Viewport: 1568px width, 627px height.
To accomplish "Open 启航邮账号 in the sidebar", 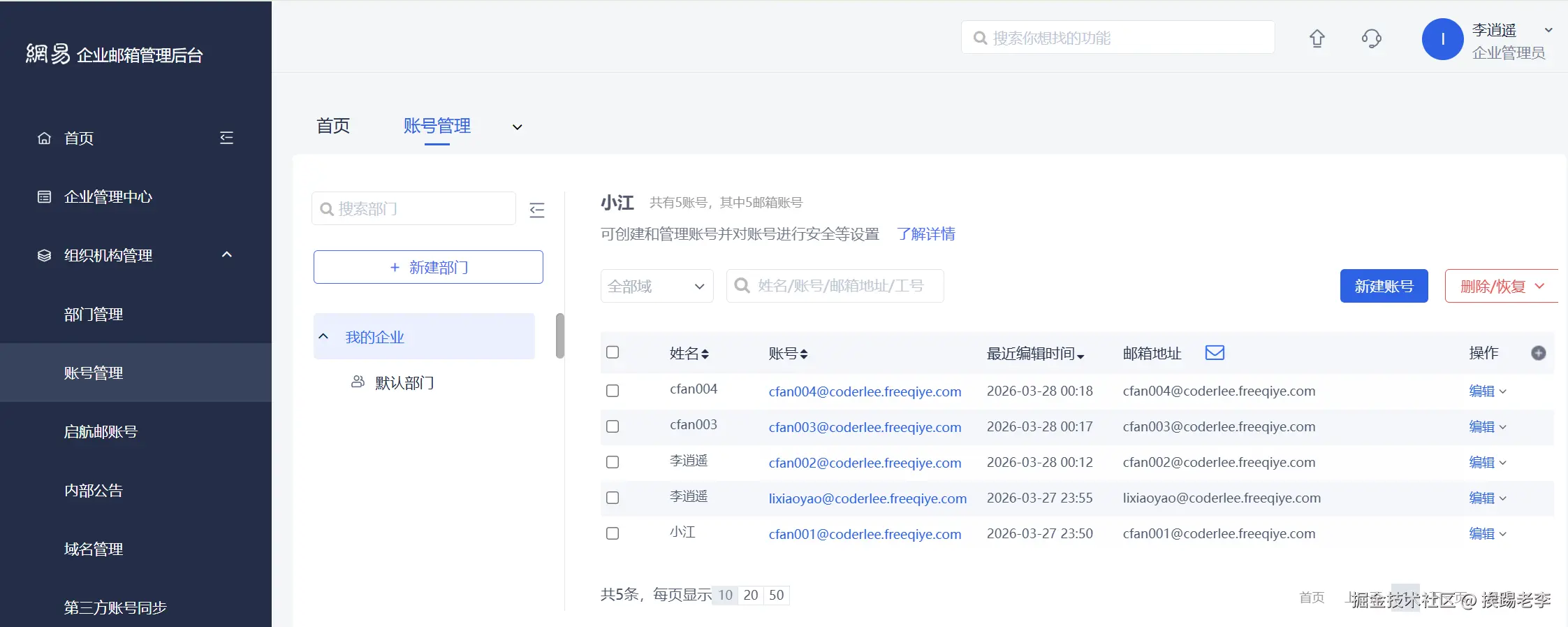I will 101,432.
